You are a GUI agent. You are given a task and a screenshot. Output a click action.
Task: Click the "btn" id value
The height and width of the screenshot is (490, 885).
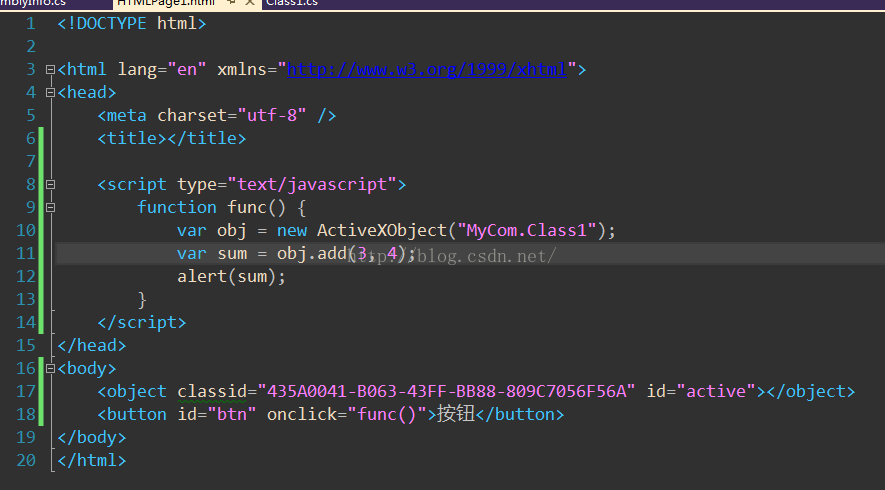[232, 414]
